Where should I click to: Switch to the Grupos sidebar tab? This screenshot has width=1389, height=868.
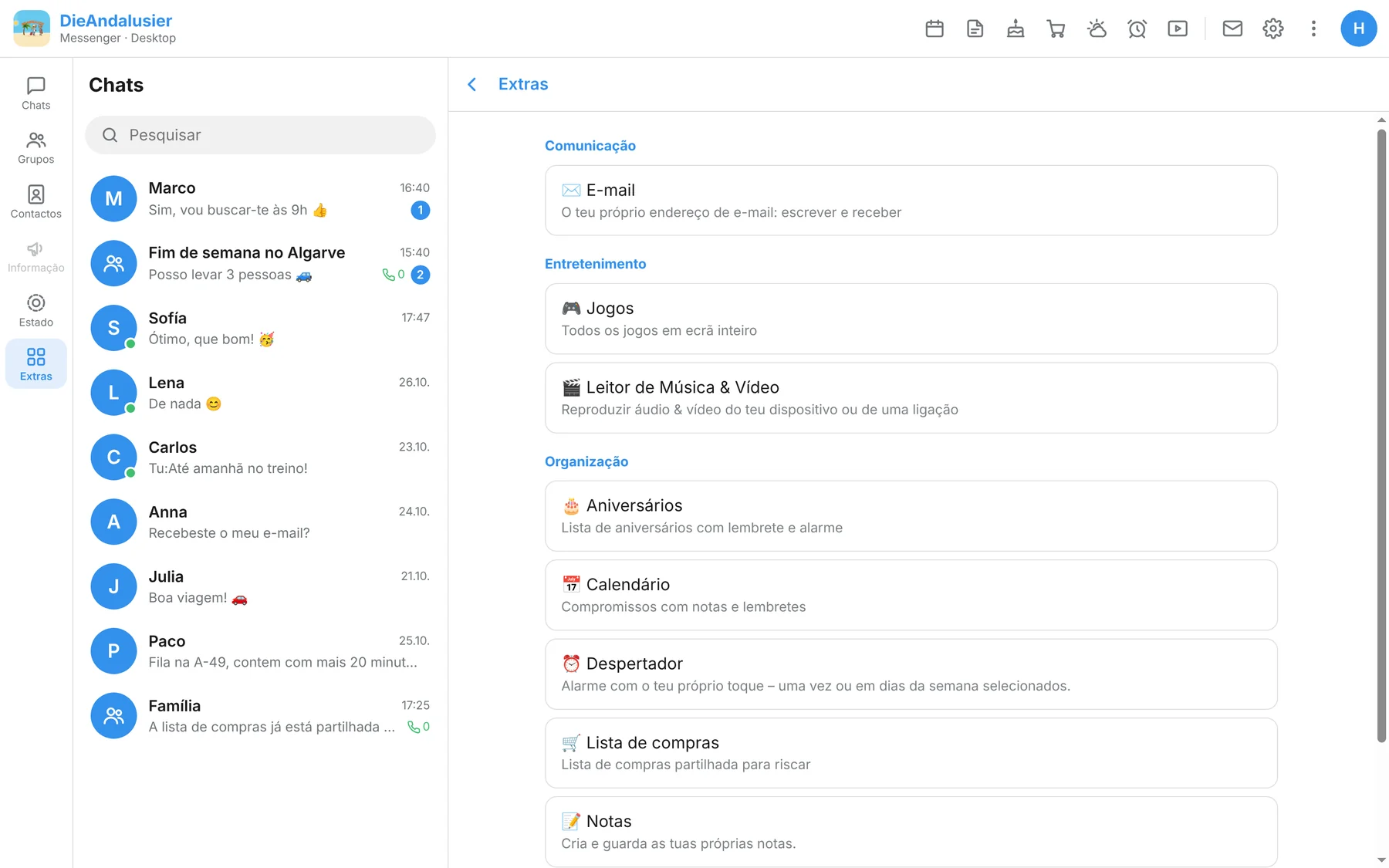click(x=35, y=147)
